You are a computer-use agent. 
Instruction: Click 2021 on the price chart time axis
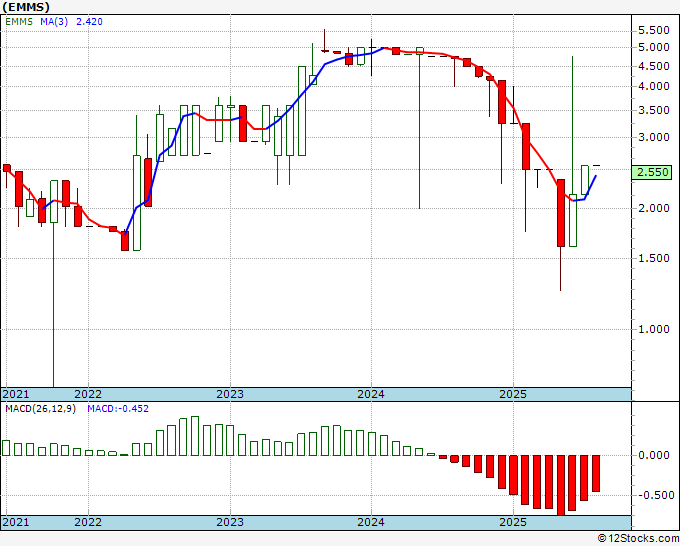(x=16, y=394)
